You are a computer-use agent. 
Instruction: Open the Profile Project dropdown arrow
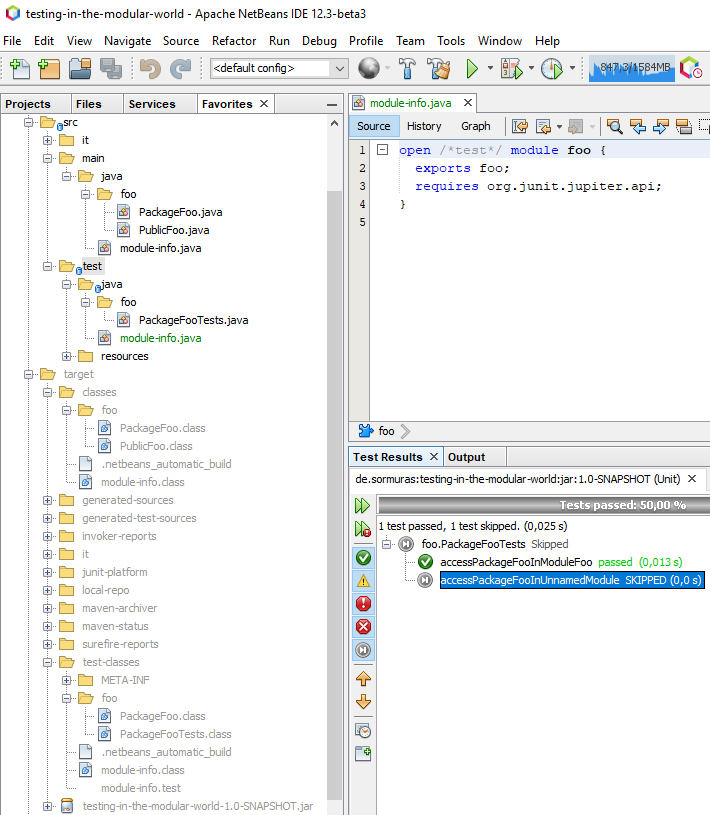[572, 68]
